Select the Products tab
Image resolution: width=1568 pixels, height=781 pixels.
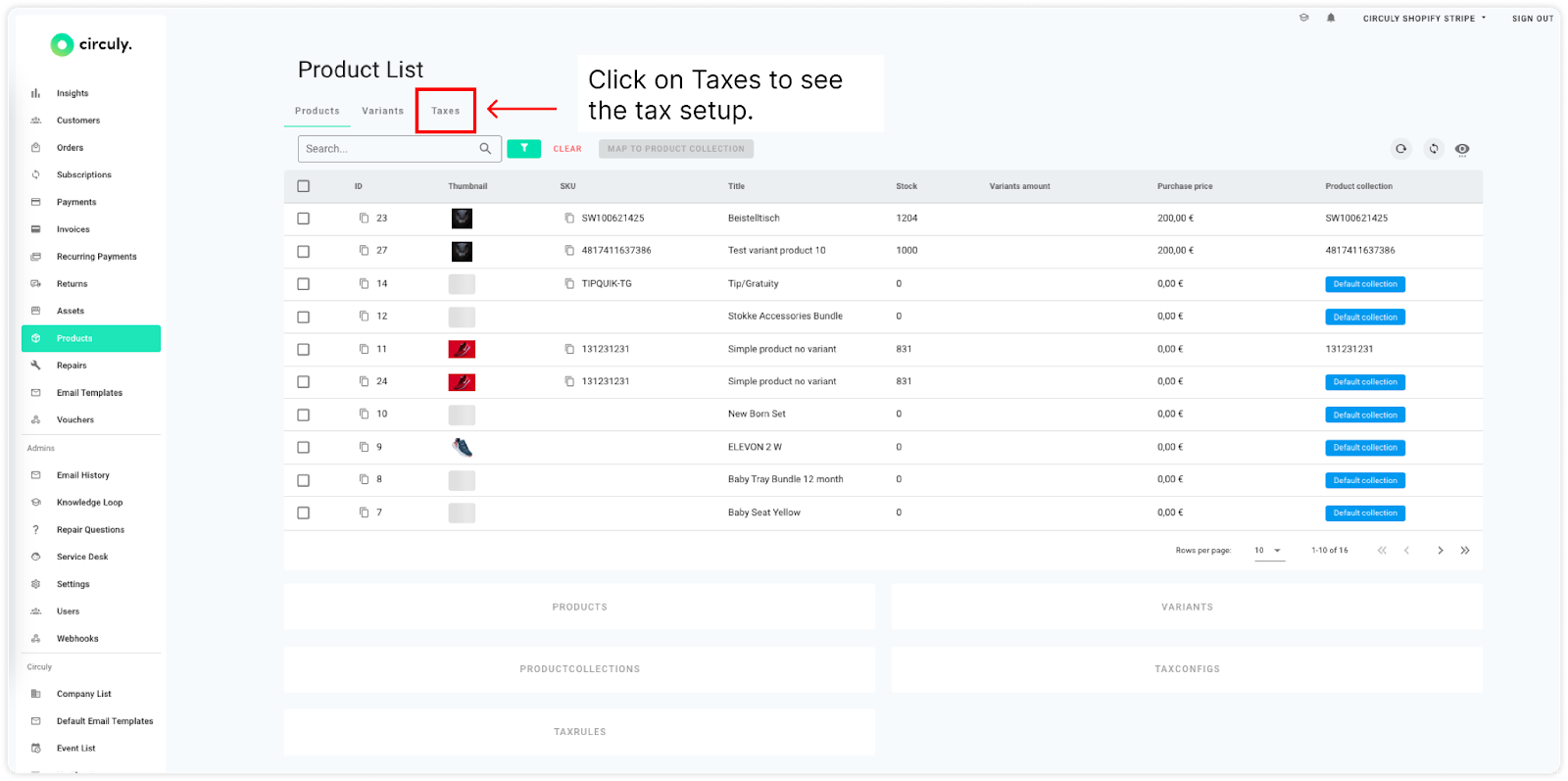317,111
